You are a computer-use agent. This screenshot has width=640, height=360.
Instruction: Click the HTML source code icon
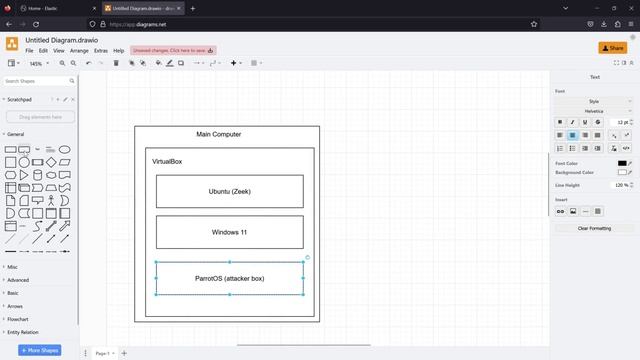click(627, 148)
